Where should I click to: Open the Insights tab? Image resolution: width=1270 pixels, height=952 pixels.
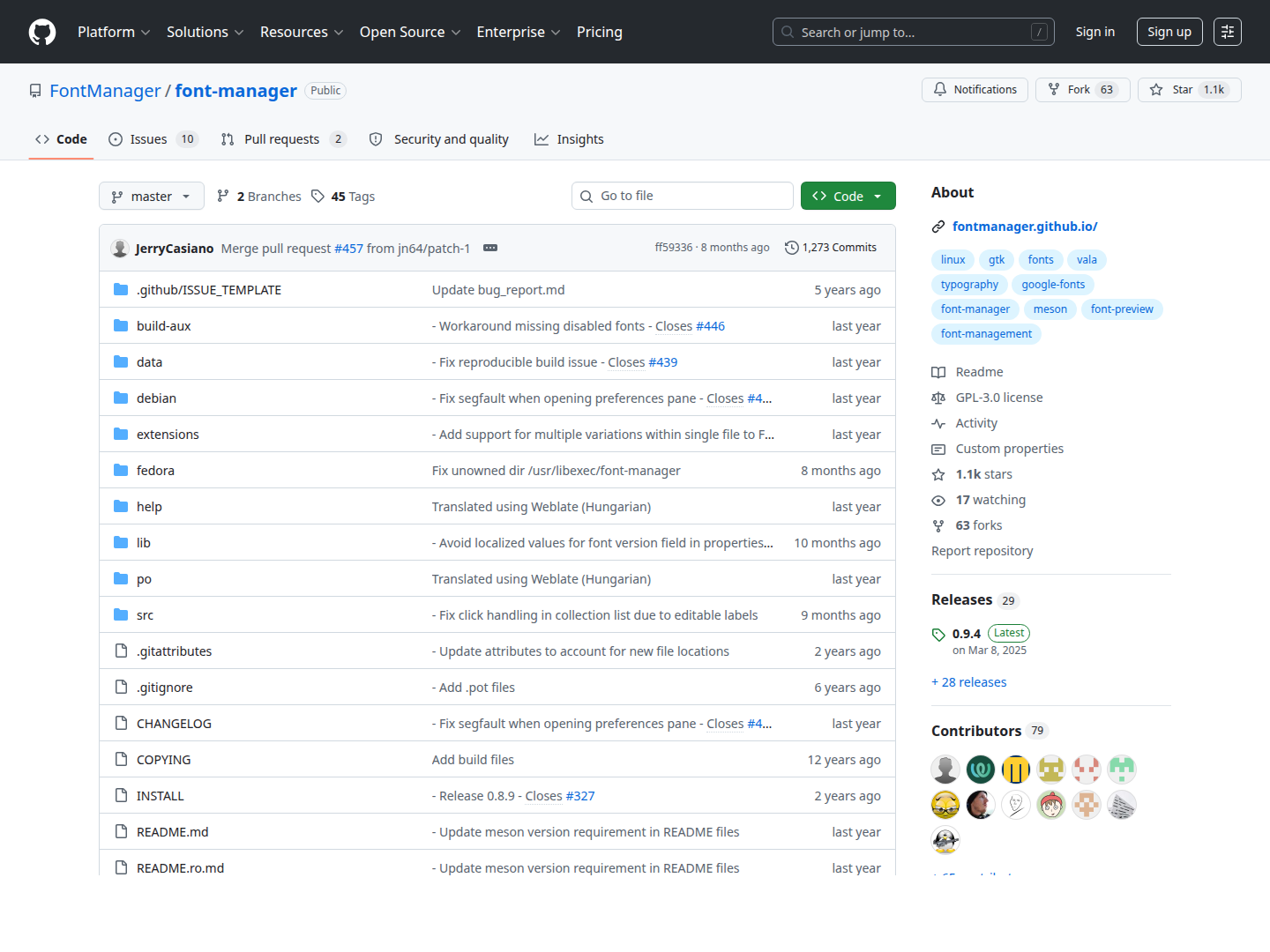tap(569, 139)
